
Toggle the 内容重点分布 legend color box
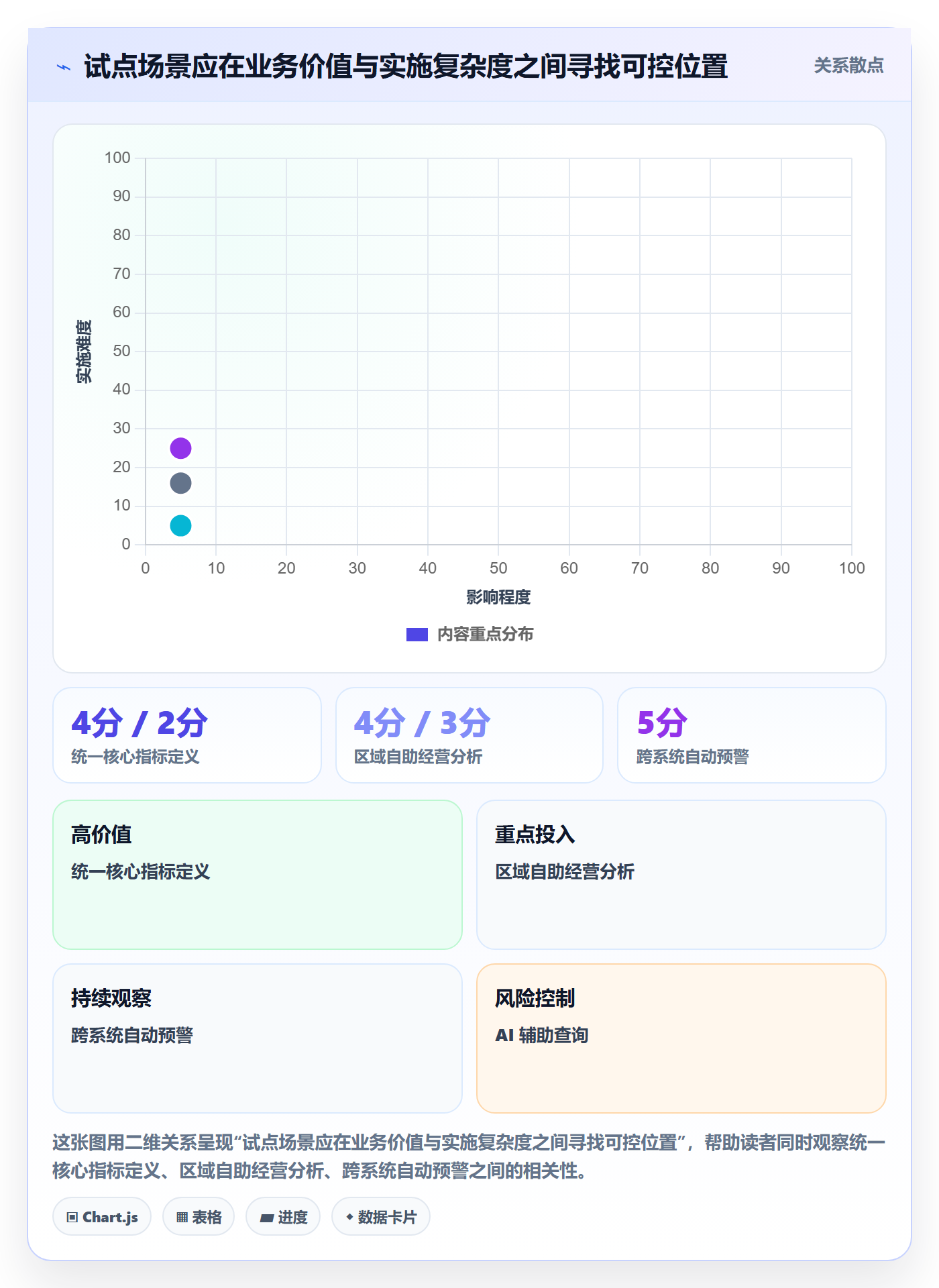[417, 635]
